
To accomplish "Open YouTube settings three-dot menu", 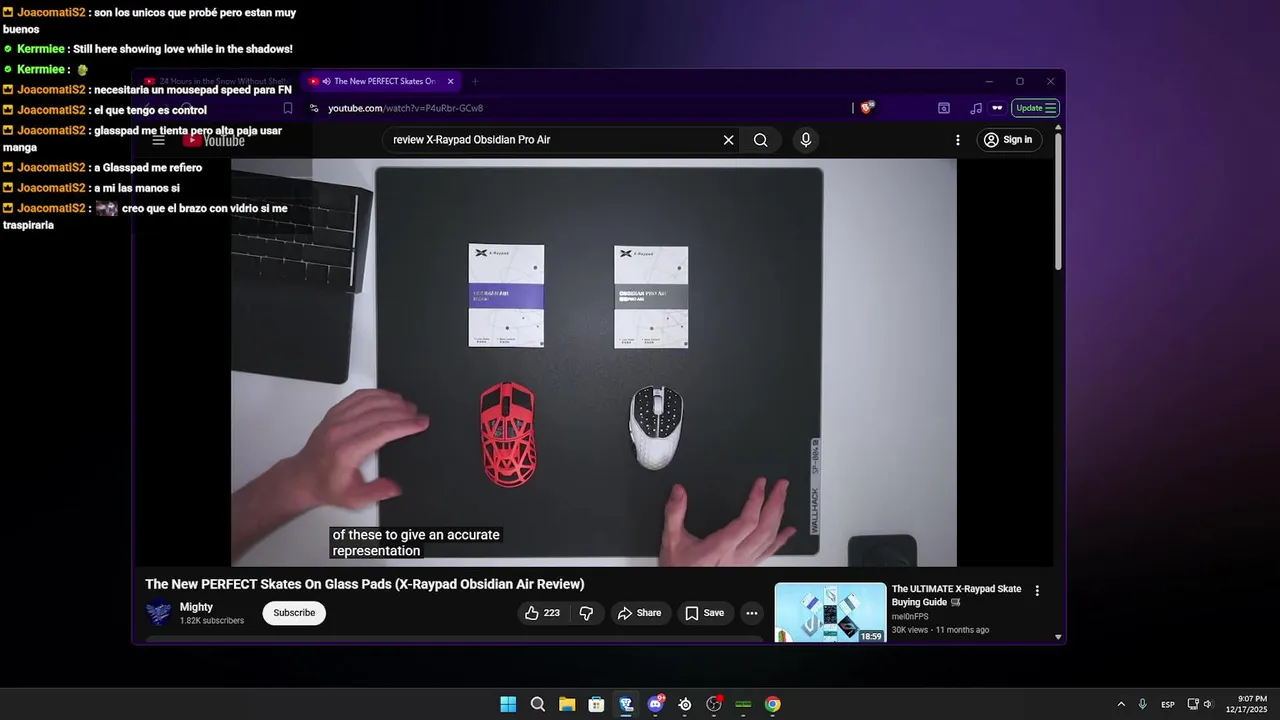I will pos(957,140).
